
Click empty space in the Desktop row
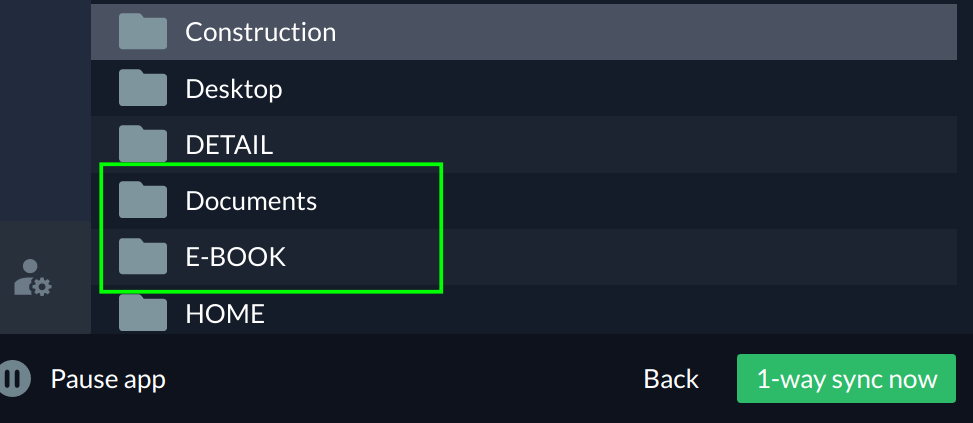(650, 88)
